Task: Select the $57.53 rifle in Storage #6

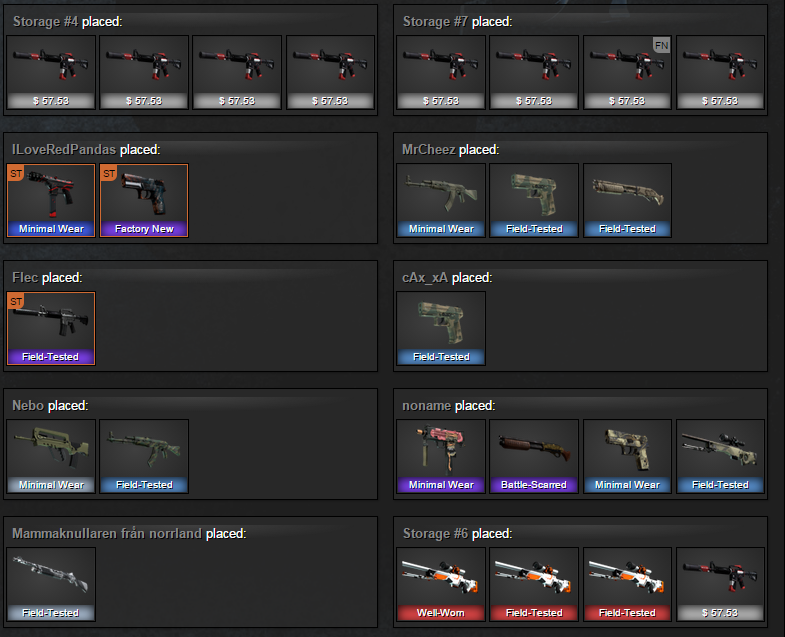Action: coord(720,584)
